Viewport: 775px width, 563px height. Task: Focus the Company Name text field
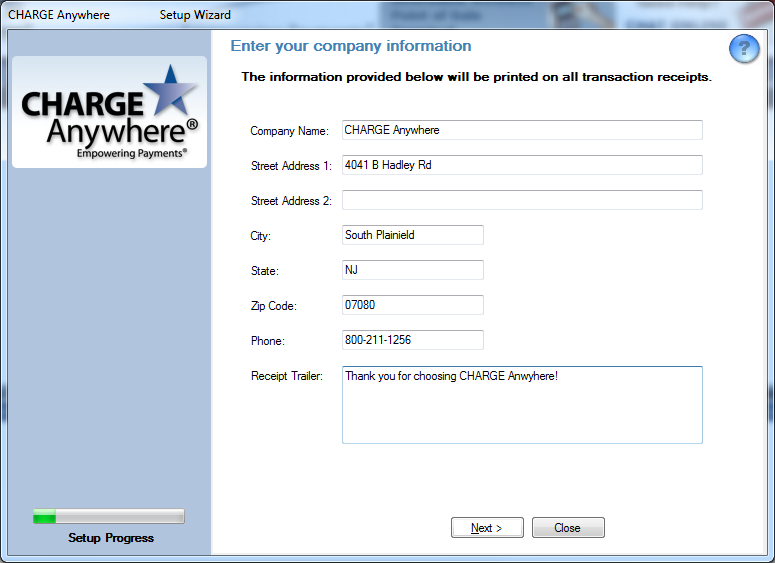[521, 130]
